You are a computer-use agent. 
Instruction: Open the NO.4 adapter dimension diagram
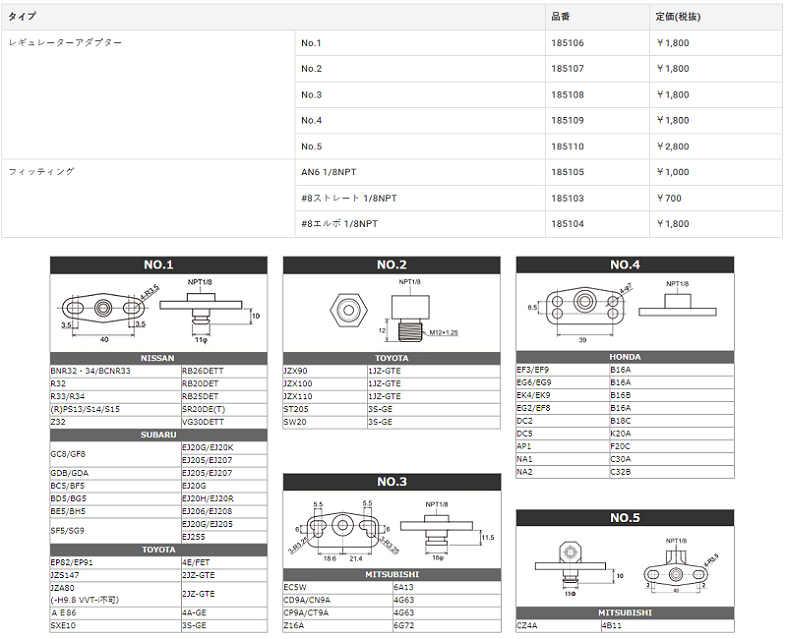click(x=625, y=311)
